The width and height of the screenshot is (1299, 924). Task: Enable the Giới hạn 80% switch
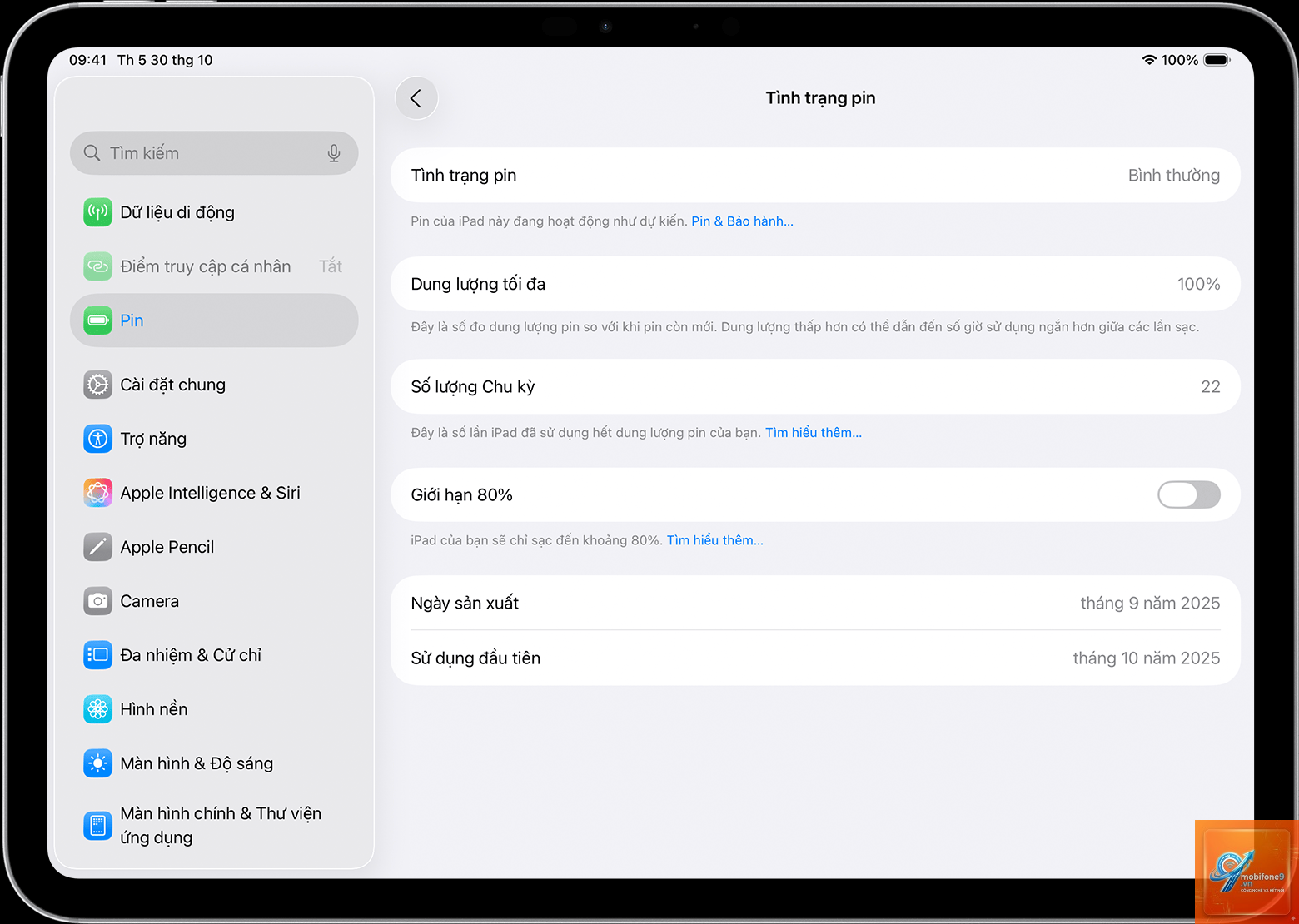[1189, 494]
